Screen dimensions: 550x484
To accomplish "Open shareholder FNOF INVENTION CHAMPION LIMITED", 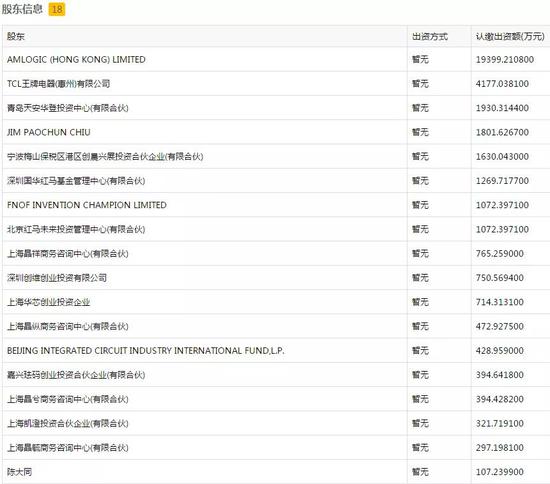I will point(87,205).
